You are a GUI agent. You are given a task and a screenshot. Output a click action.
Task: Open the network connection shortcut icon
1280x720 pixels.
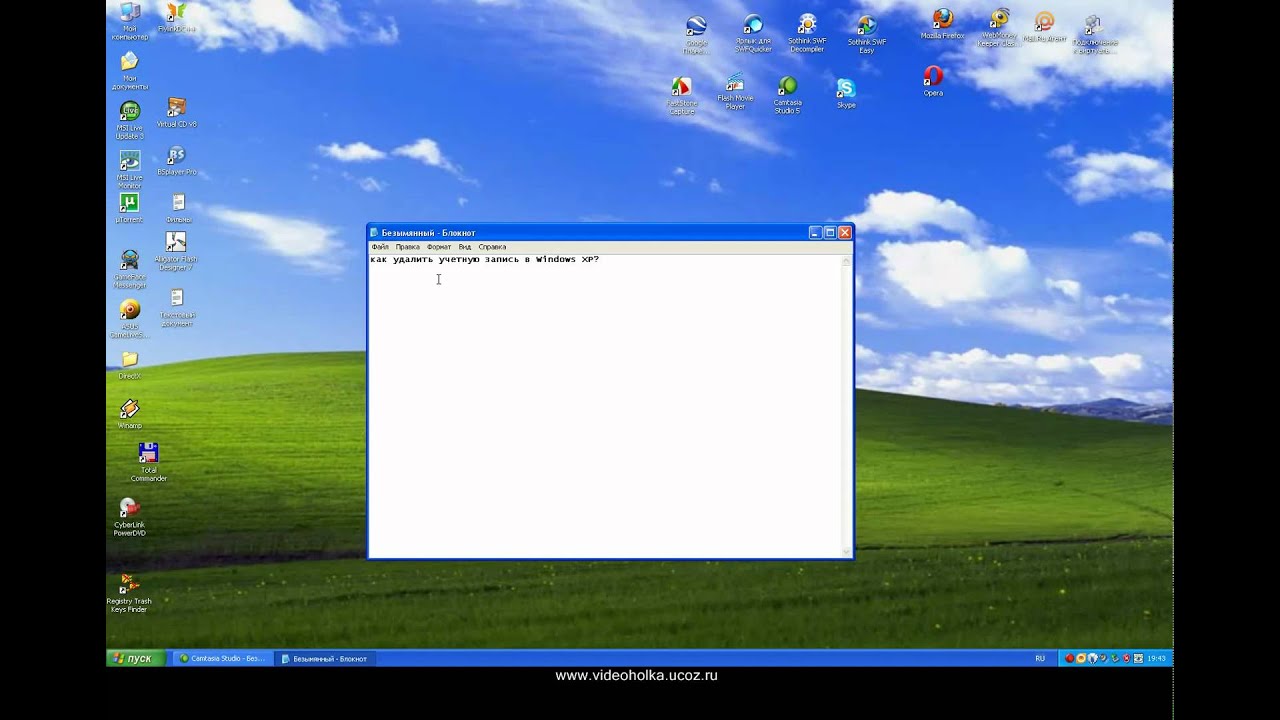click(1094, 34)
